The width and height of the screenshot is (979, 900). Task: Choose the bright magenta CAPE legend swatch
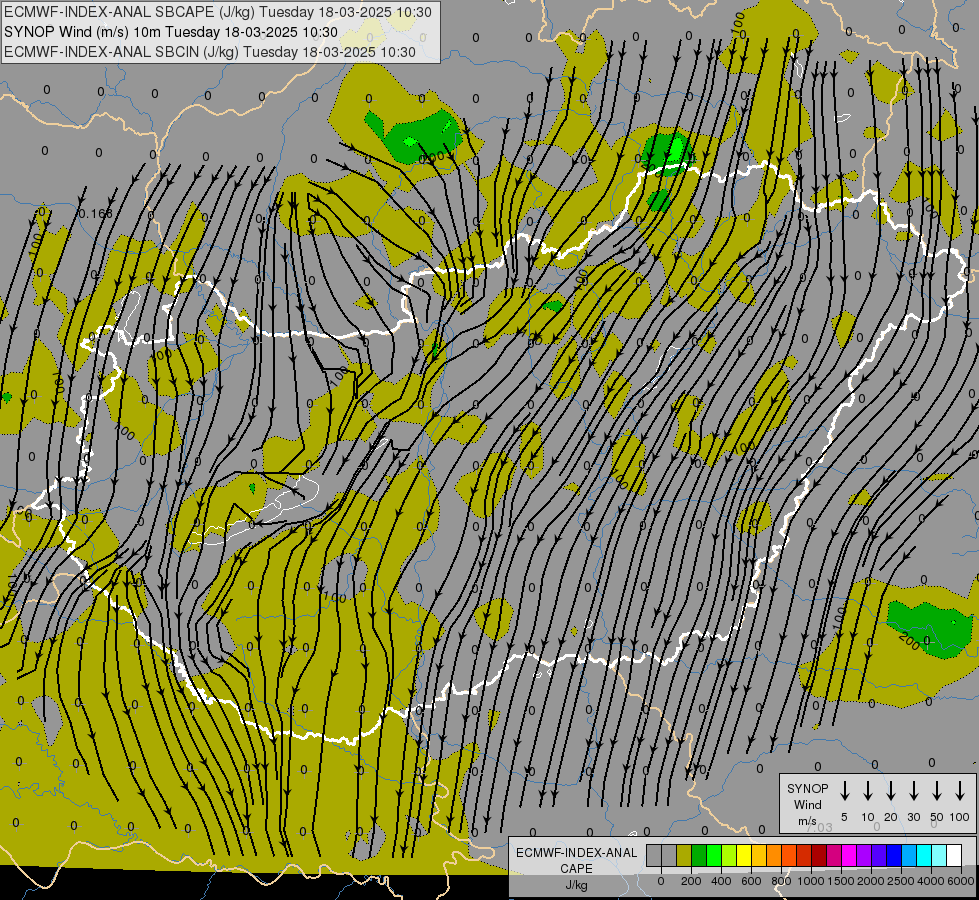850,855
